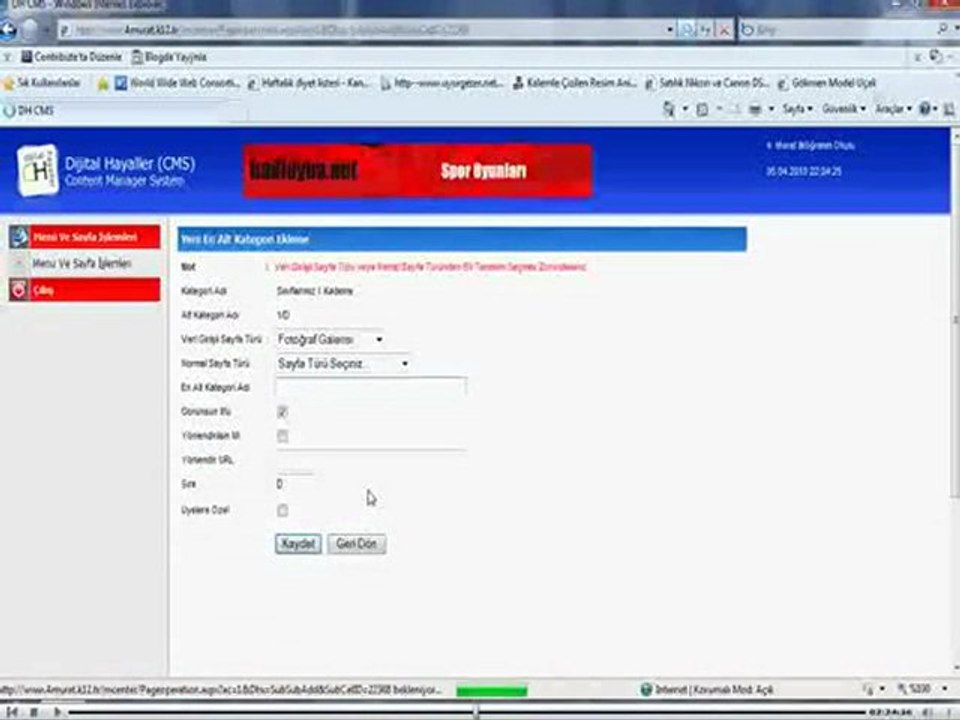
Task: Click the browser Forward arrow button
Action: pyautogui.click(x=30, y=29)
